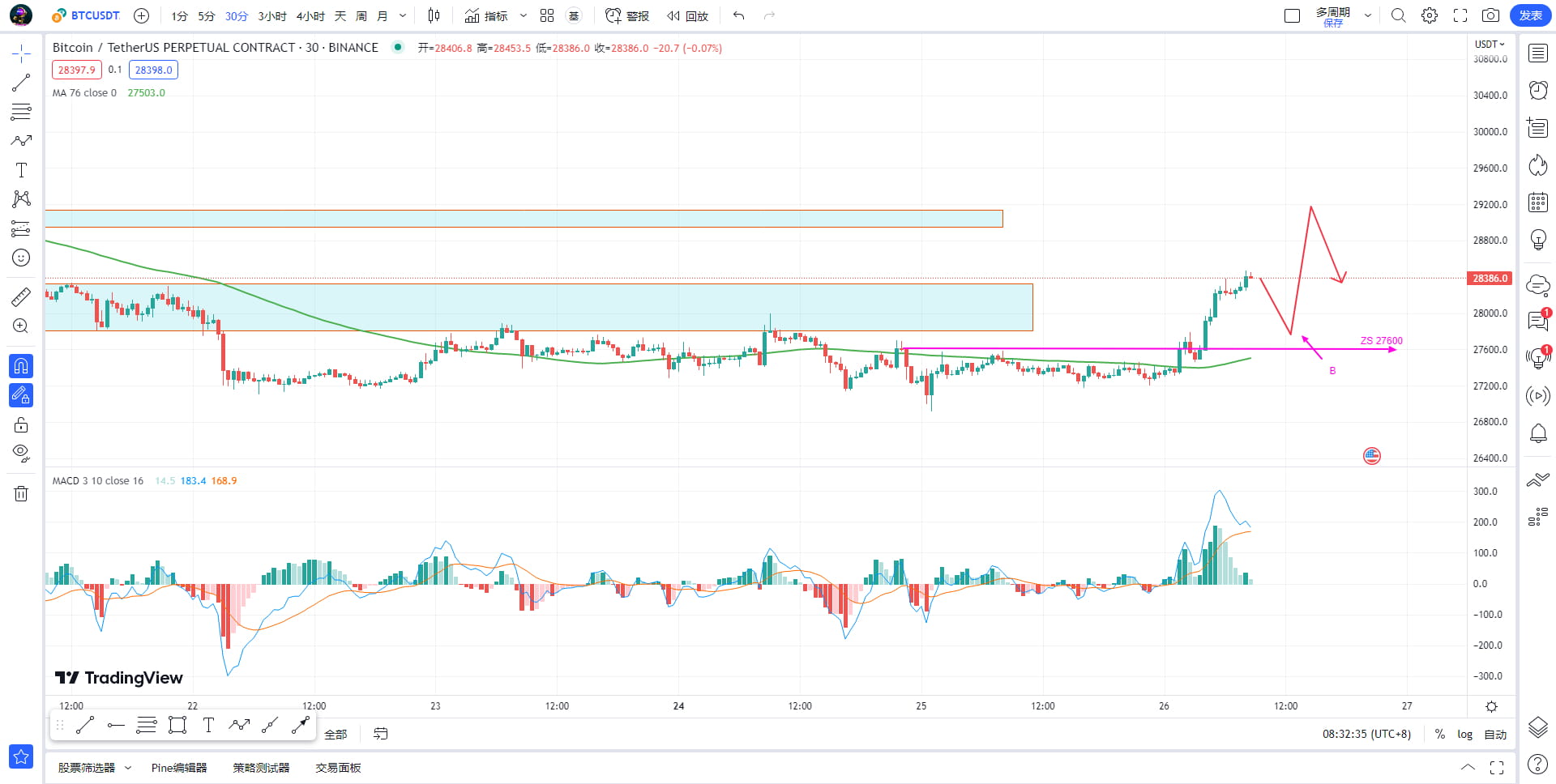
Task: Select the 1分 timeframe
Action: pyautogui.click(x=179, y=15)
